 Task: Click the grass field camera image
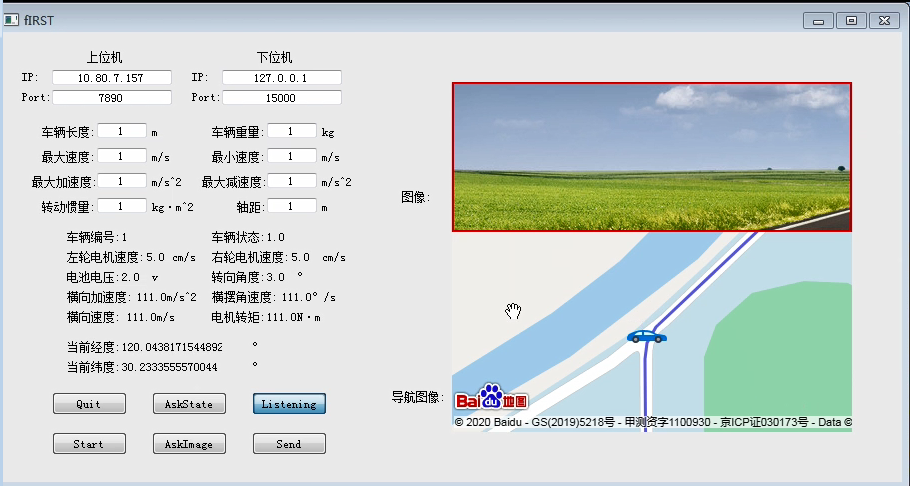click(652, 157)
